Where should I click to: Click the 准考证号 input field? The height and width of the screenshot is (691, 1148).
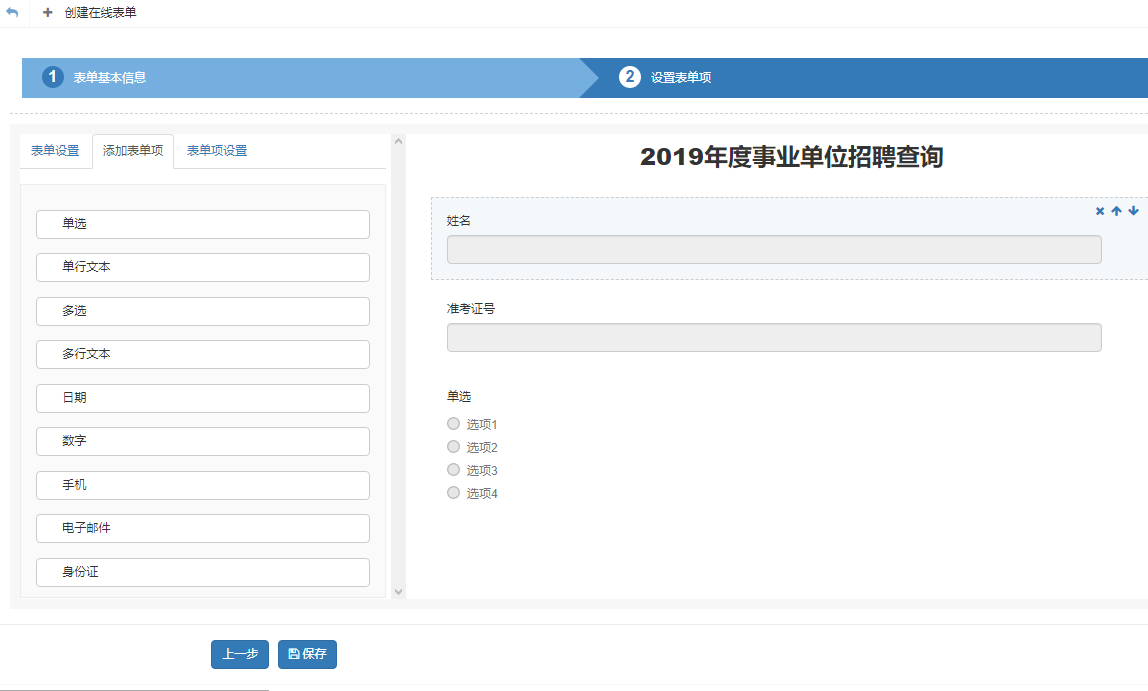[774, 338]
